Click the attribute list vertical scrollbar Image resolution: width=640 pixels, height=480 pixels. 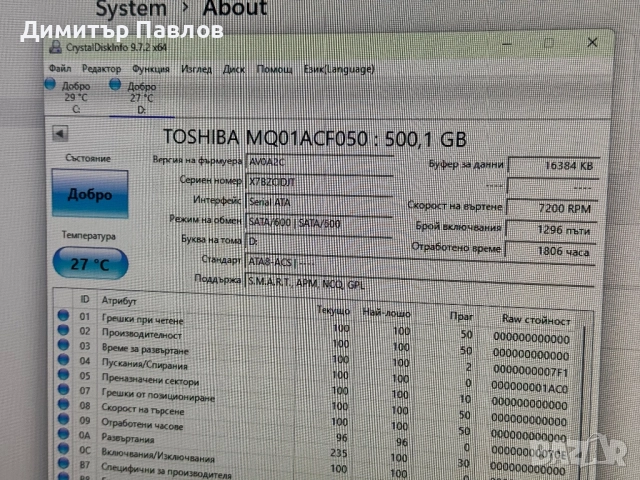pos(581,402)
